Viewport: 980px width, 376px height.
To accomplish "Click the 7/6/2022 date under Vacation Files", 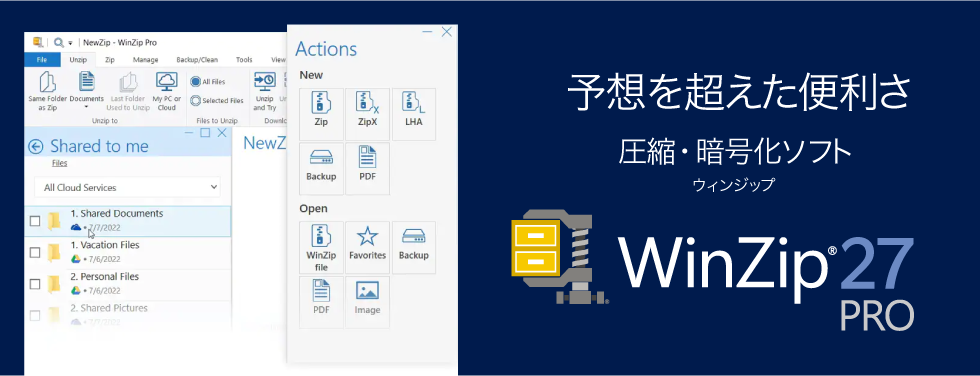I will click(105, 259).
